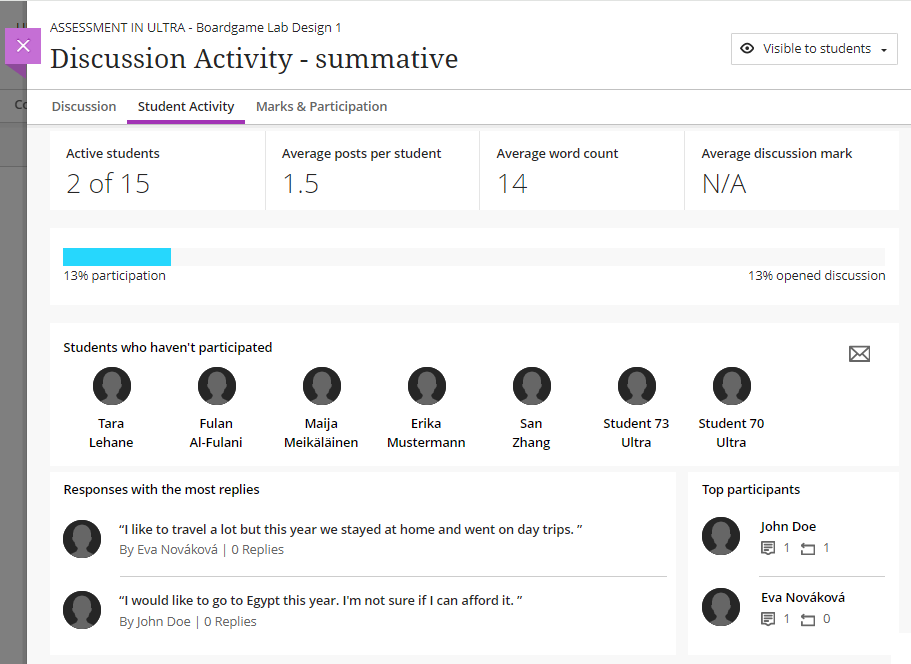Click the envelope message icon
911x664 pixels.
pyautogui.click(x=859, y=353)
